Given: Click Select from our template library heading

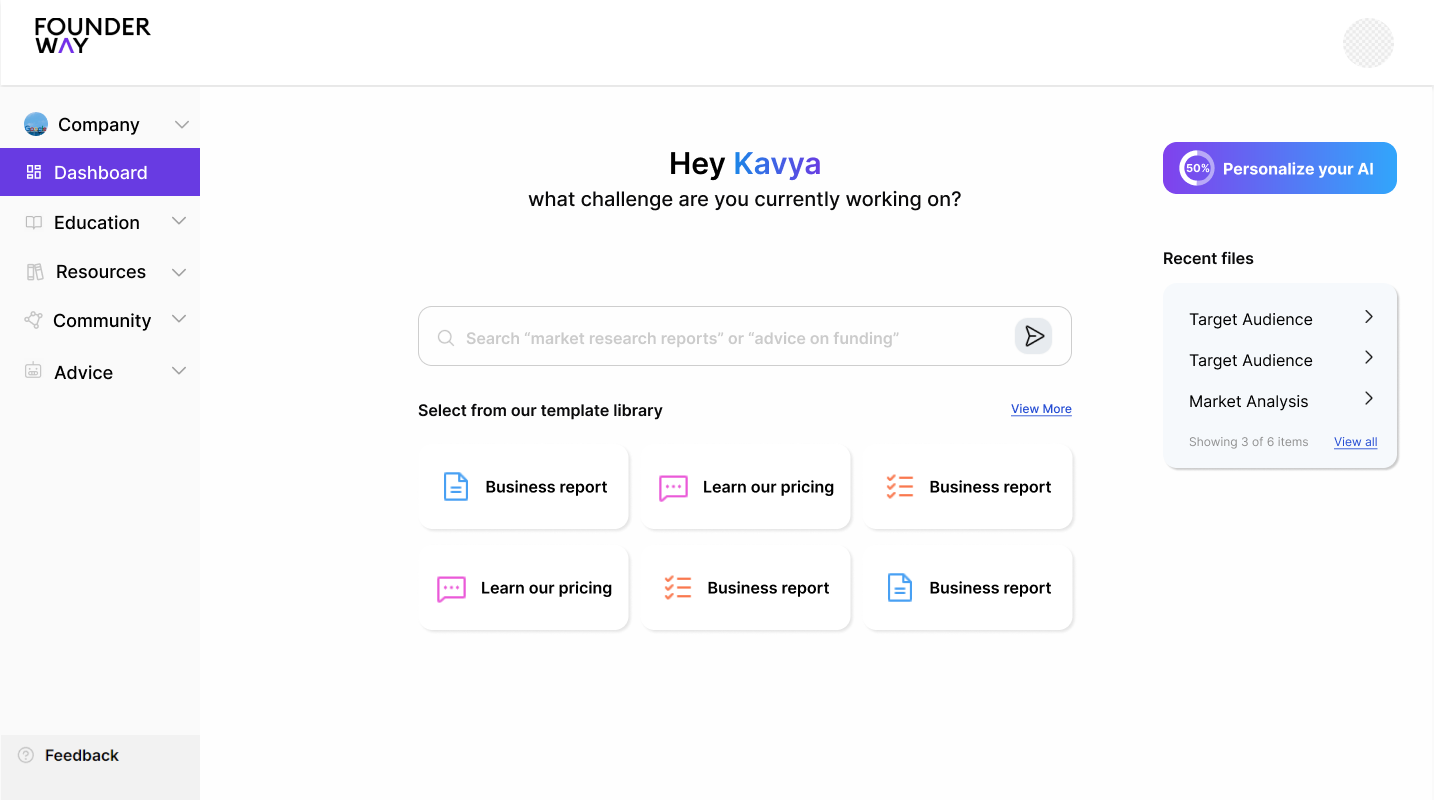Looking at the screenshot, I should 540,410.
